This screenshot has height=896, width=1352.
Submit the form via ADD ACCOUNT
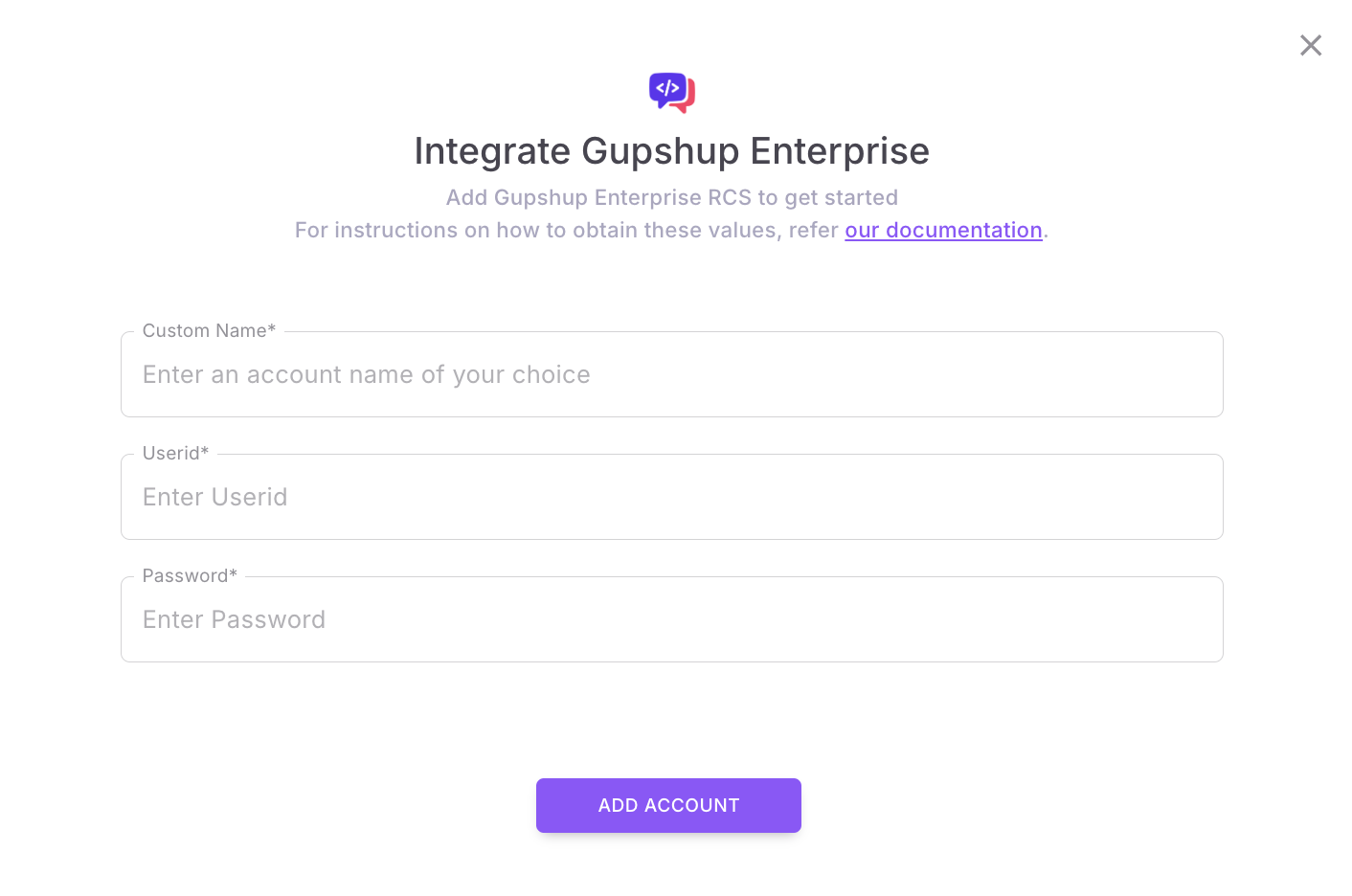click(x=668, y=805)
